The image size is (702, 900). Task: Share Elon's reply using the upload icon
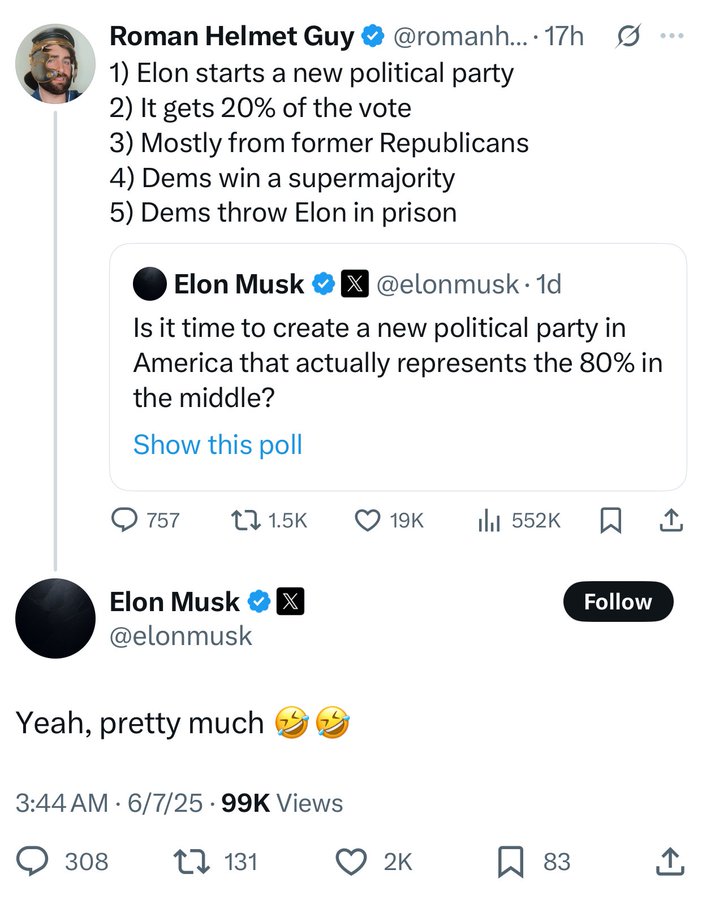coord(670,862)
